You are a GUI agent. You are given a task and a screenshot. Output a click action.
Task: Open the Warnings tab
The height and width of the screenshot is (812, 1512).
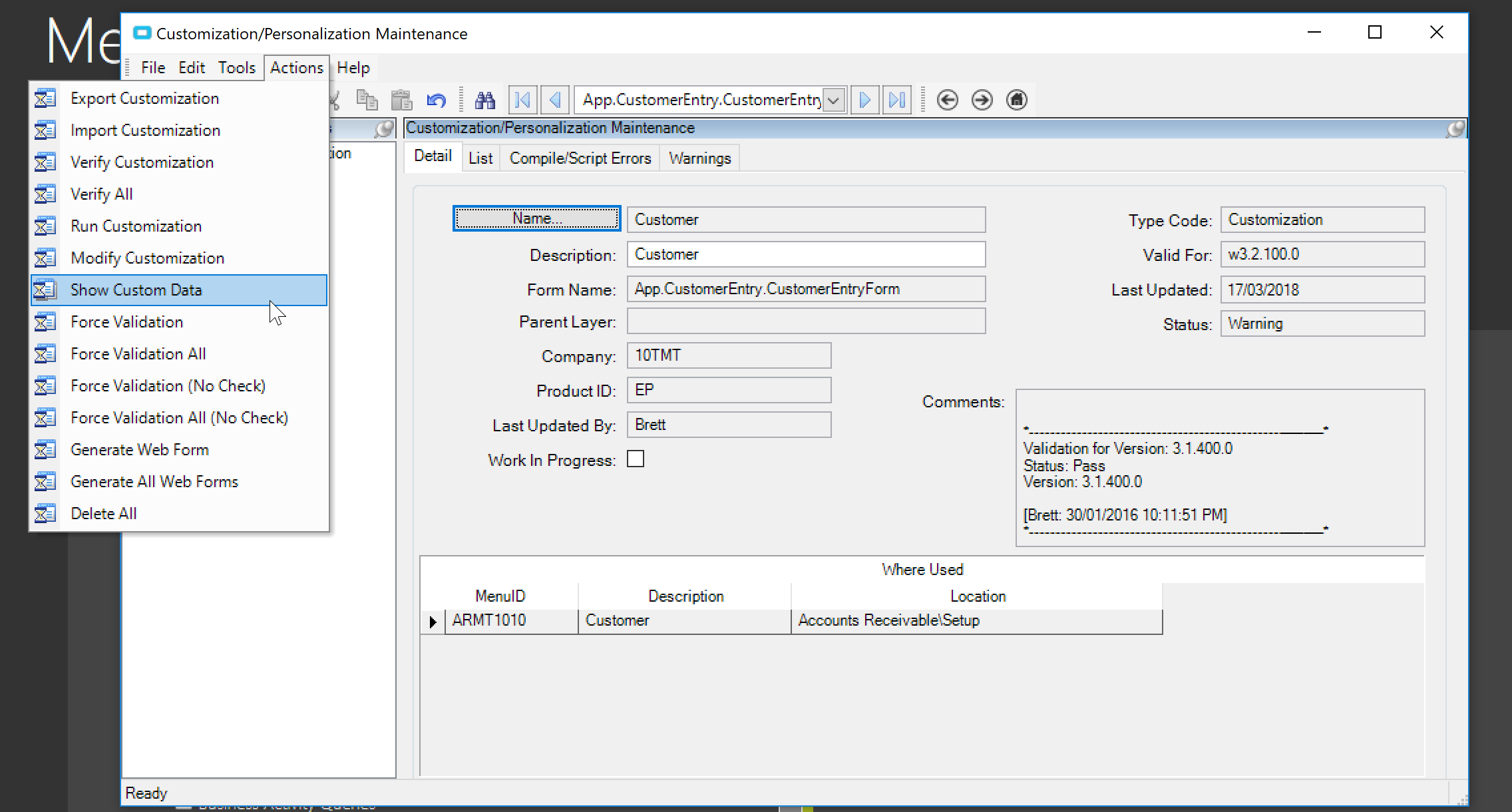coord(699,158)
